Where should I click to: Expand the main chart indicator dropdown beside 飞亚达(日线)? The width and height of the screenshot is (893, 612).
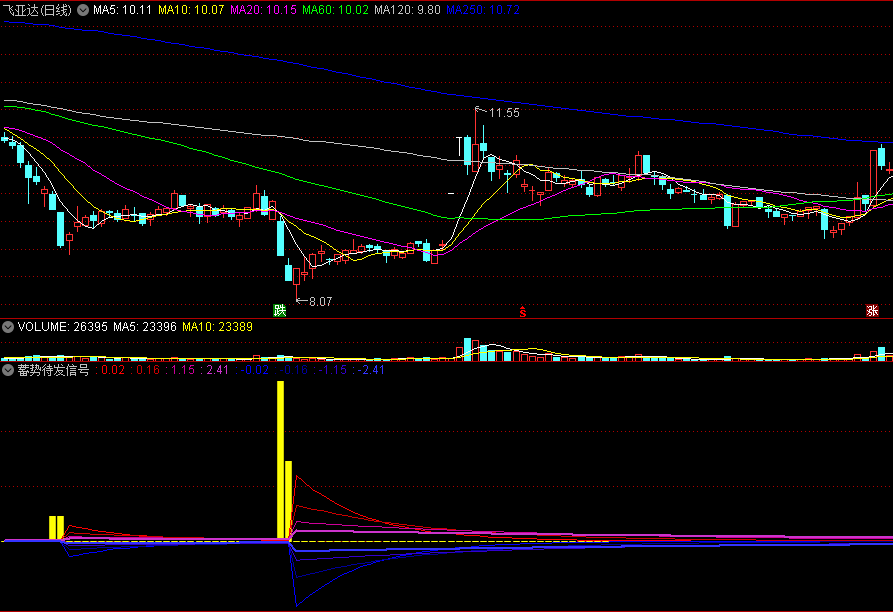pos(83,10)
